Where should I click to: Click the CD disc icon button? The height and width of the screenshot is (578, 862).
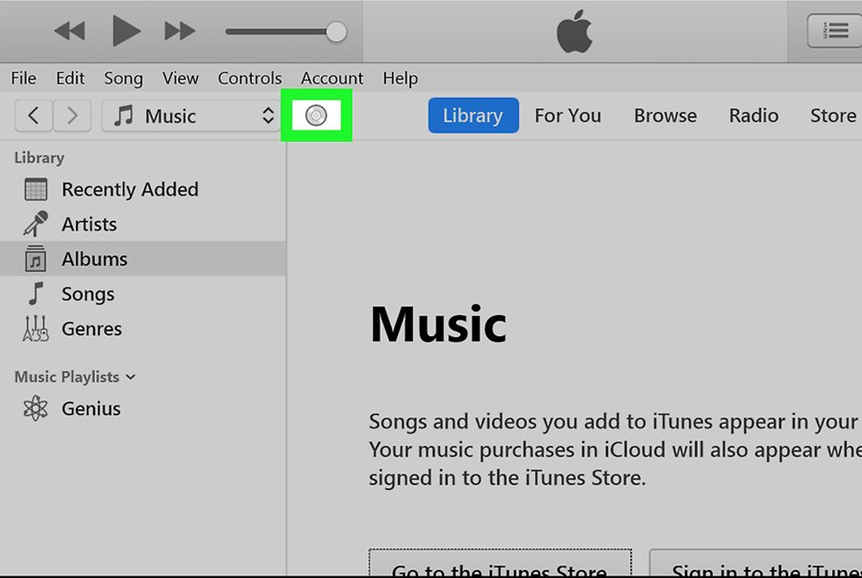[x=316, y=115]
